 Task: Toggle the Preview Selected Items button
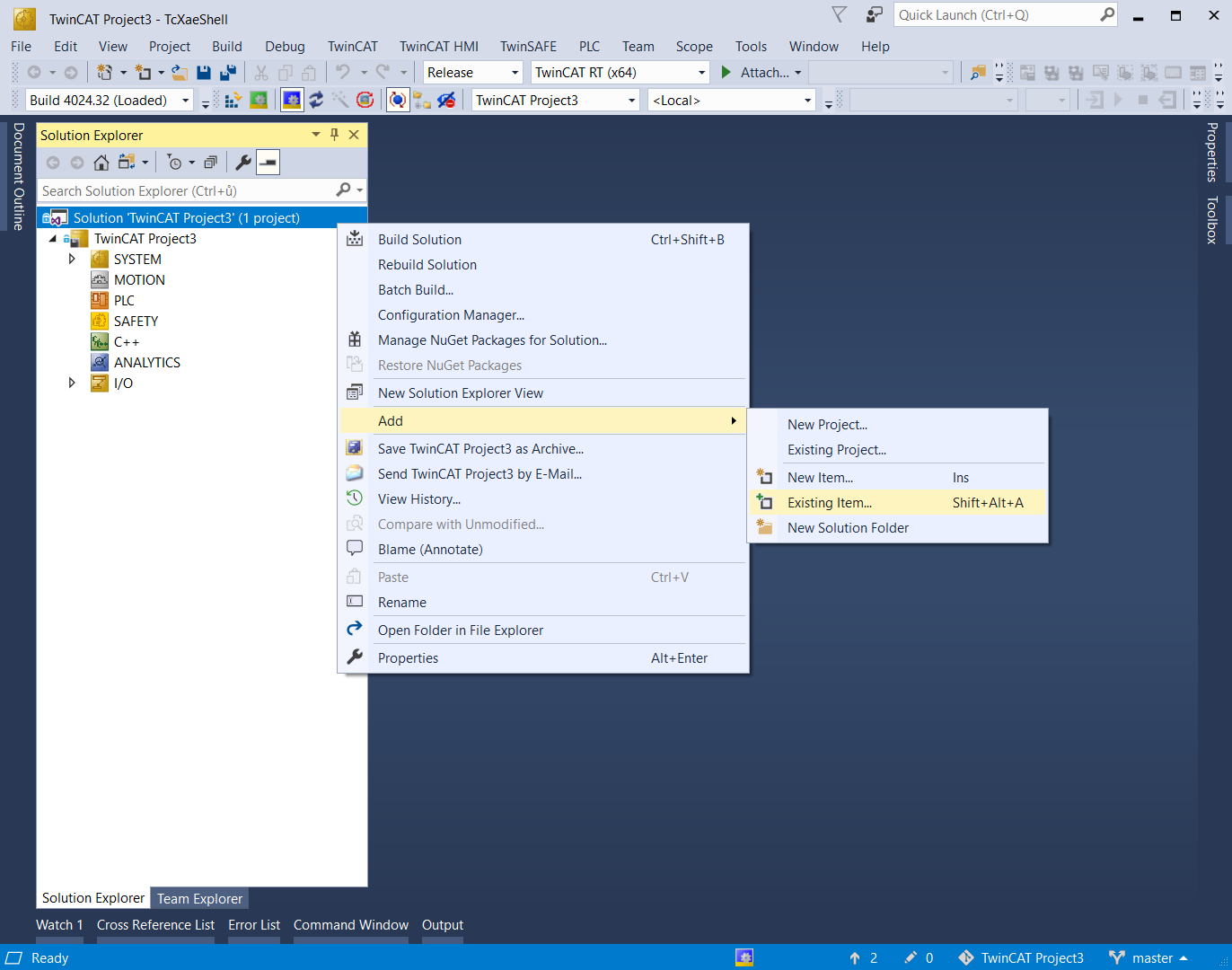pos(268,163)
